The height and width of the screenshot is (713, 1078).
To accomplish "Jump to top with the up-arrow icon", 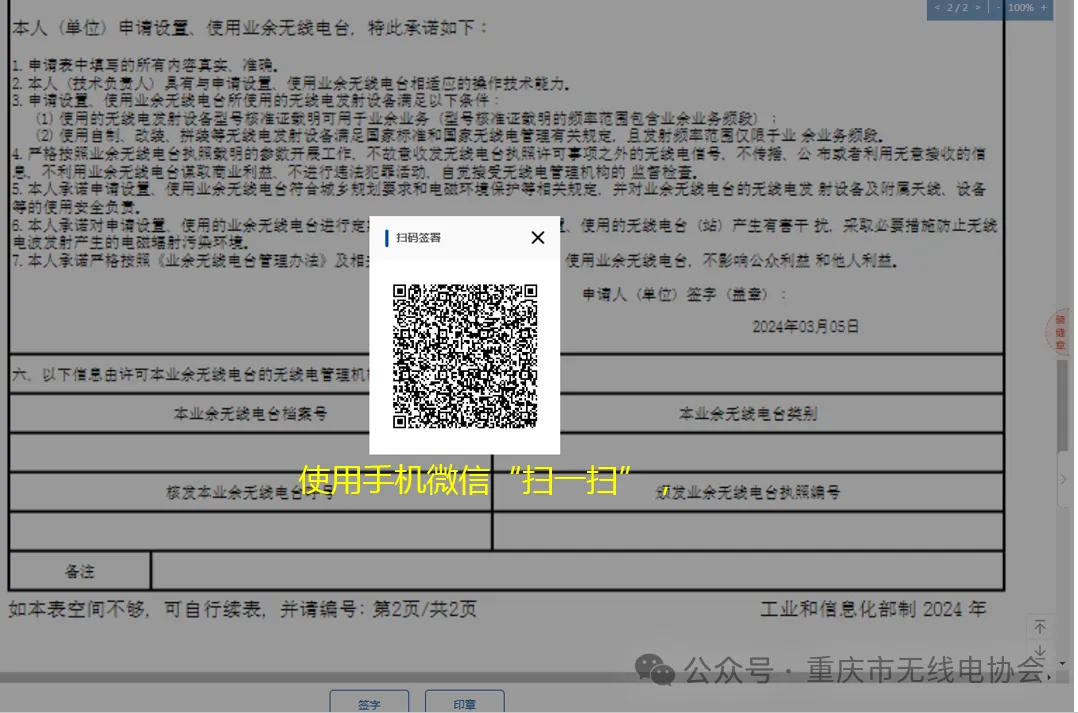I will (x=1040, y=627).
